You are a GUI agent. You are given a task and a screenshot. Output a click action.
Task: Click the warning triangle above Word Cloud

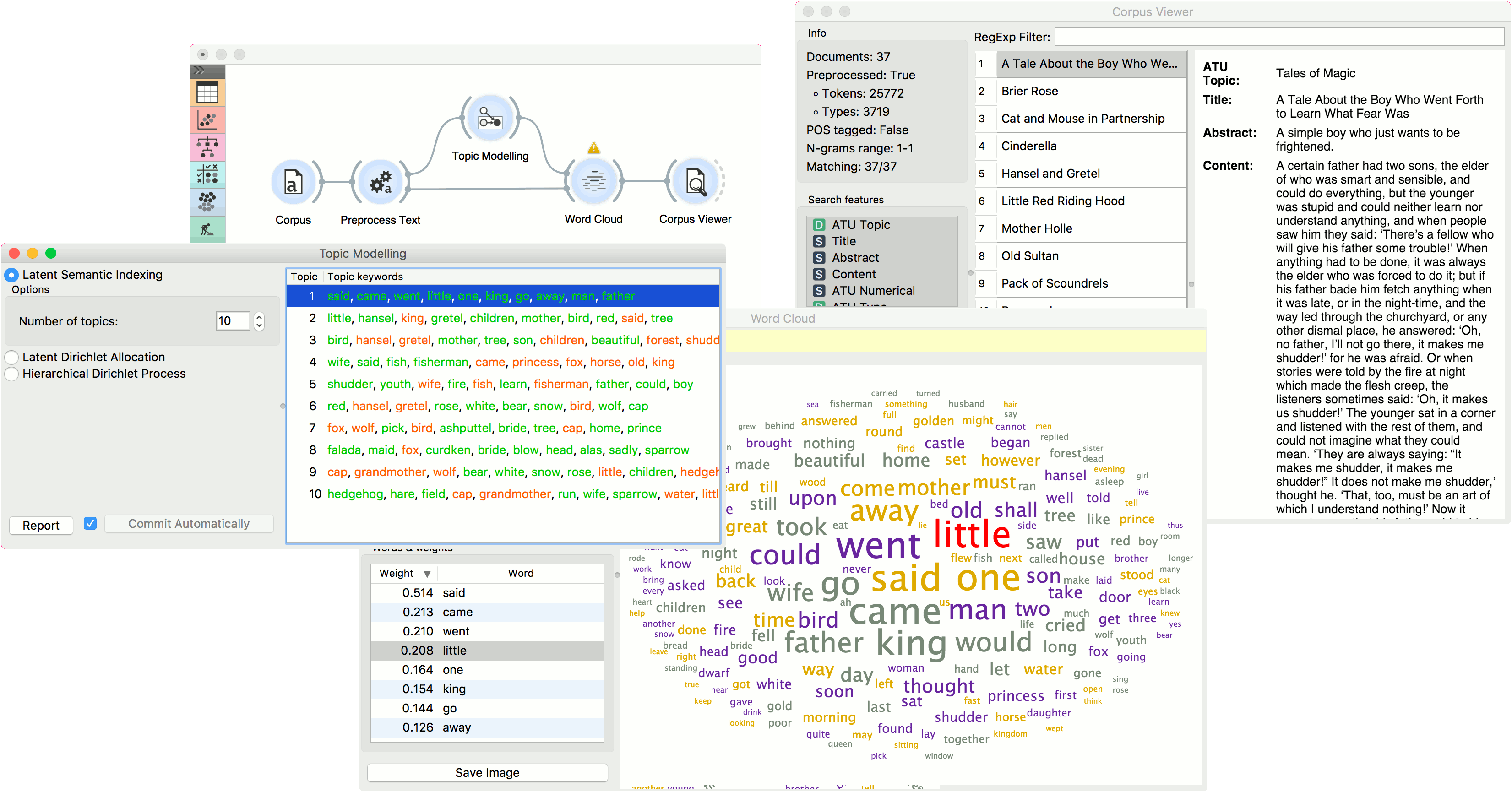pos(593,148)
